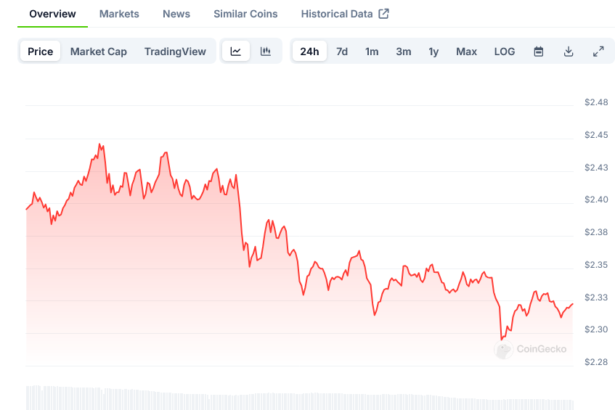Image resolution: width=615 pixels, height=410 pixels.
Task: Switch chart to TradingView
Action: click(175, 51)
